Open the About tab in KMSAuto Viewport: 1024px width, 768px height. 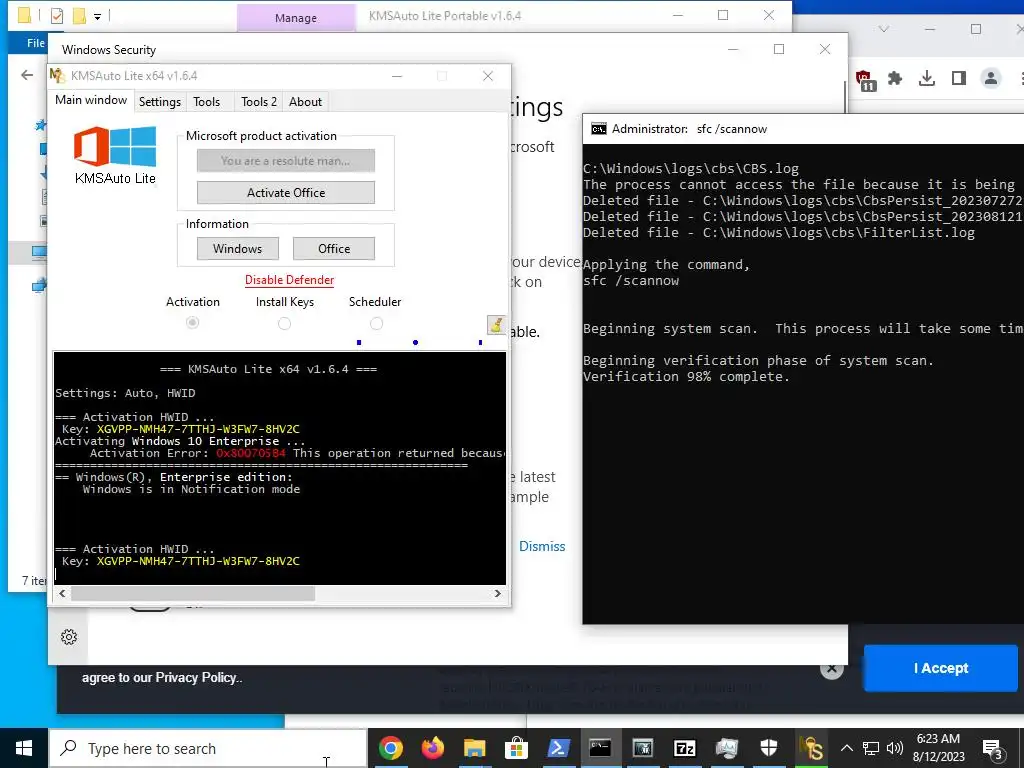point(306,102)
